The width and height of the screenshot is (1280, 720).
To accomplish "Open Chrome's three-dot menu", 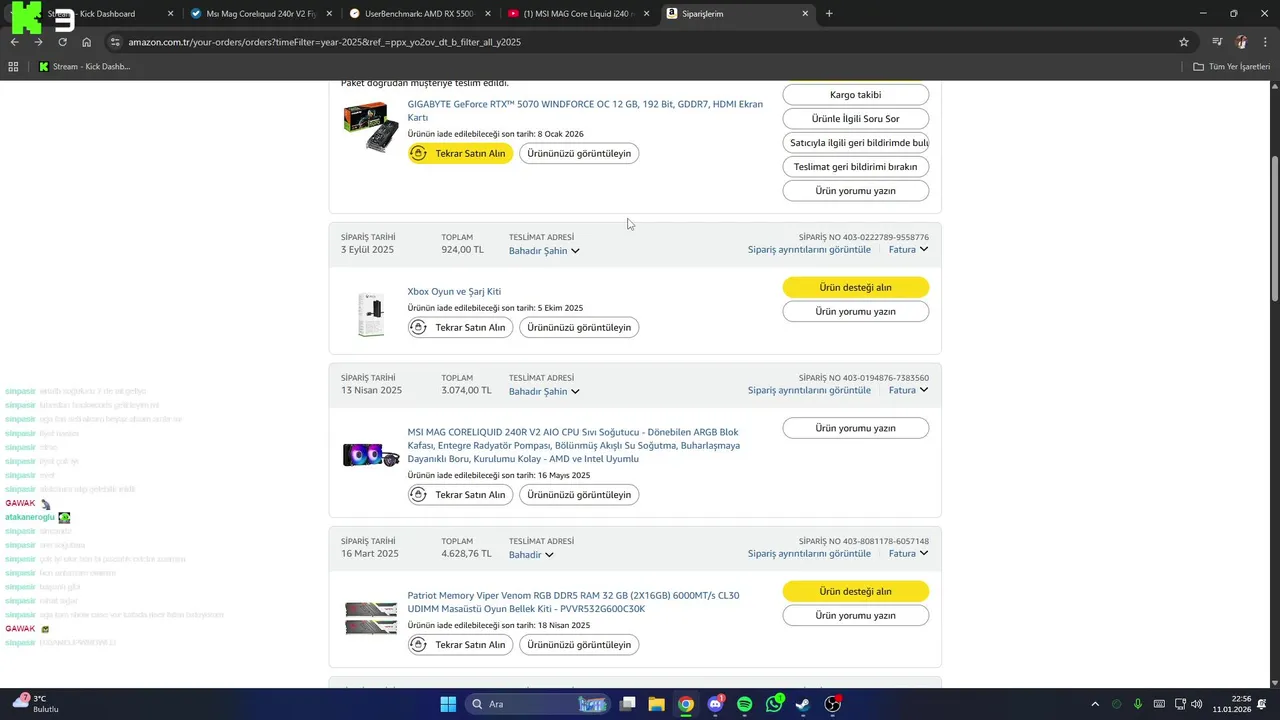I will pyautogui.click(x=1265, y=42).
